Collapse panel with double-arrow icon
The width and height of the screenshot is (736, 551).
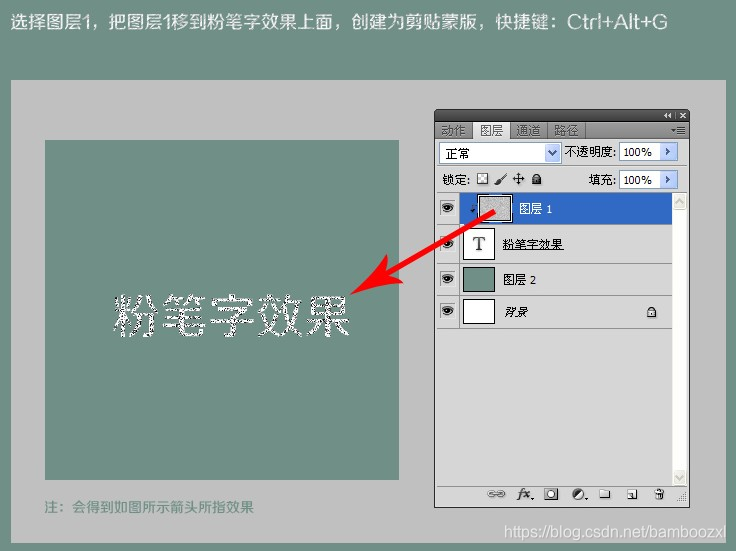667,115
